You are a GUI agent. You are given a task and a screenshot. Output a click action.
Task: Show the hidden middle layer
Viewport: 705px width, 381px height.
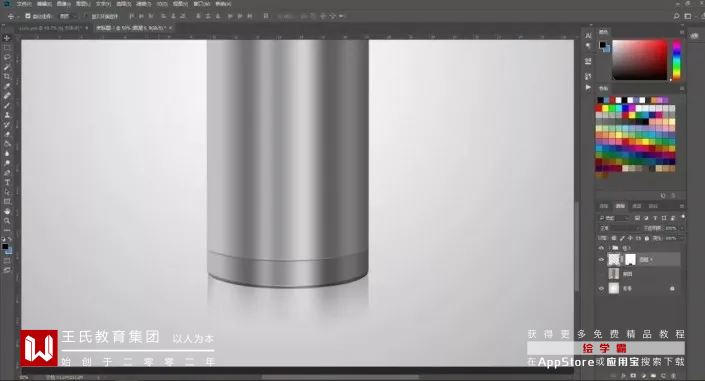click(602, 274)
